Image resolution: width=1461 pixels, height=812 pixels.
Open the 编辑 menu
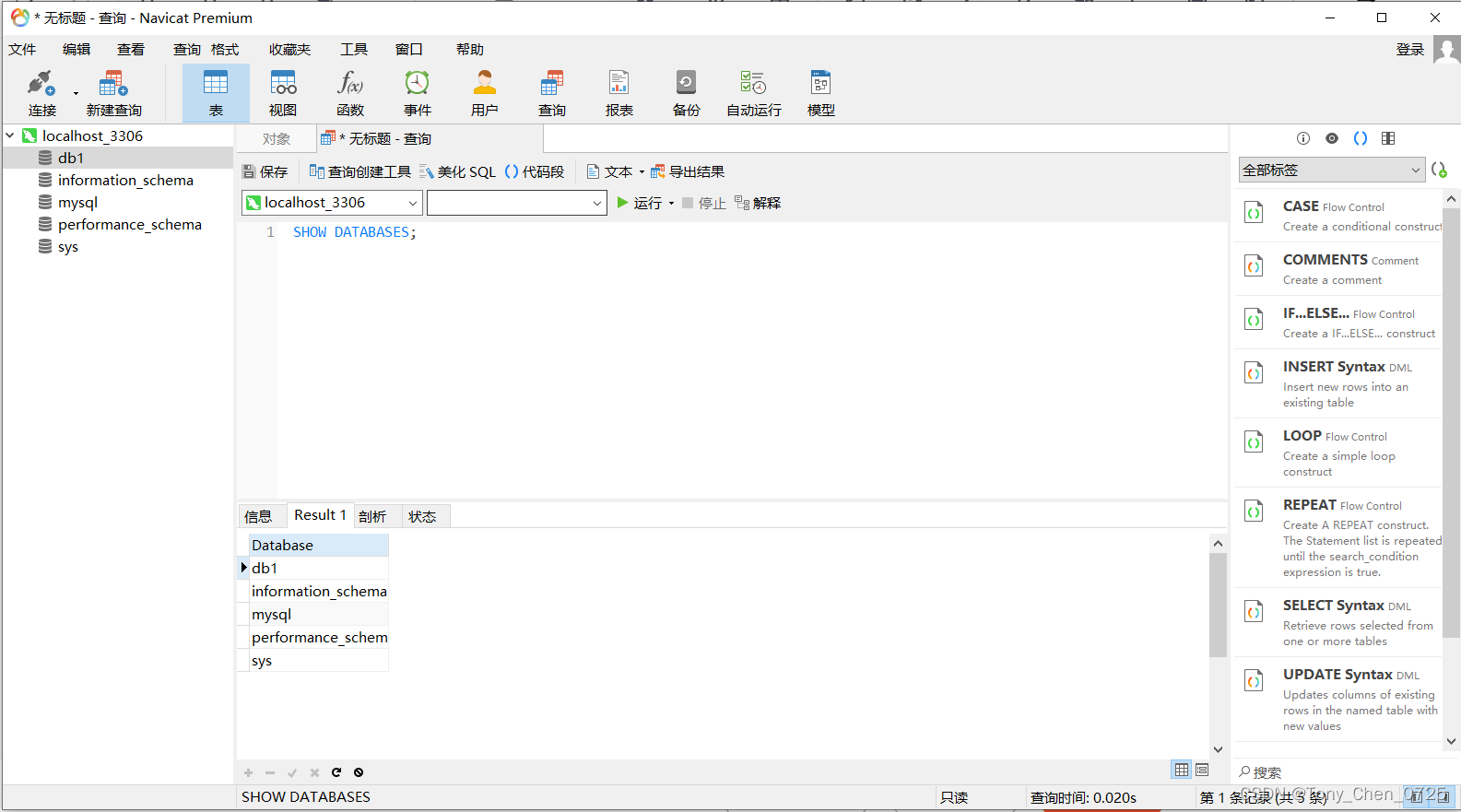[77, 50]
